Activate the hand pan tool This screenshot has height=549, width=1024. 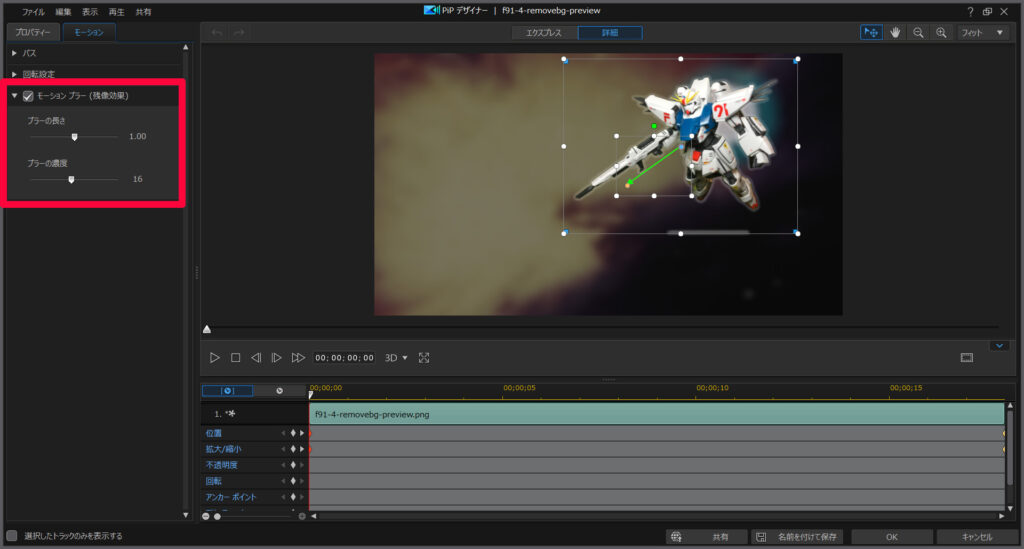click(x=895, y=32)
